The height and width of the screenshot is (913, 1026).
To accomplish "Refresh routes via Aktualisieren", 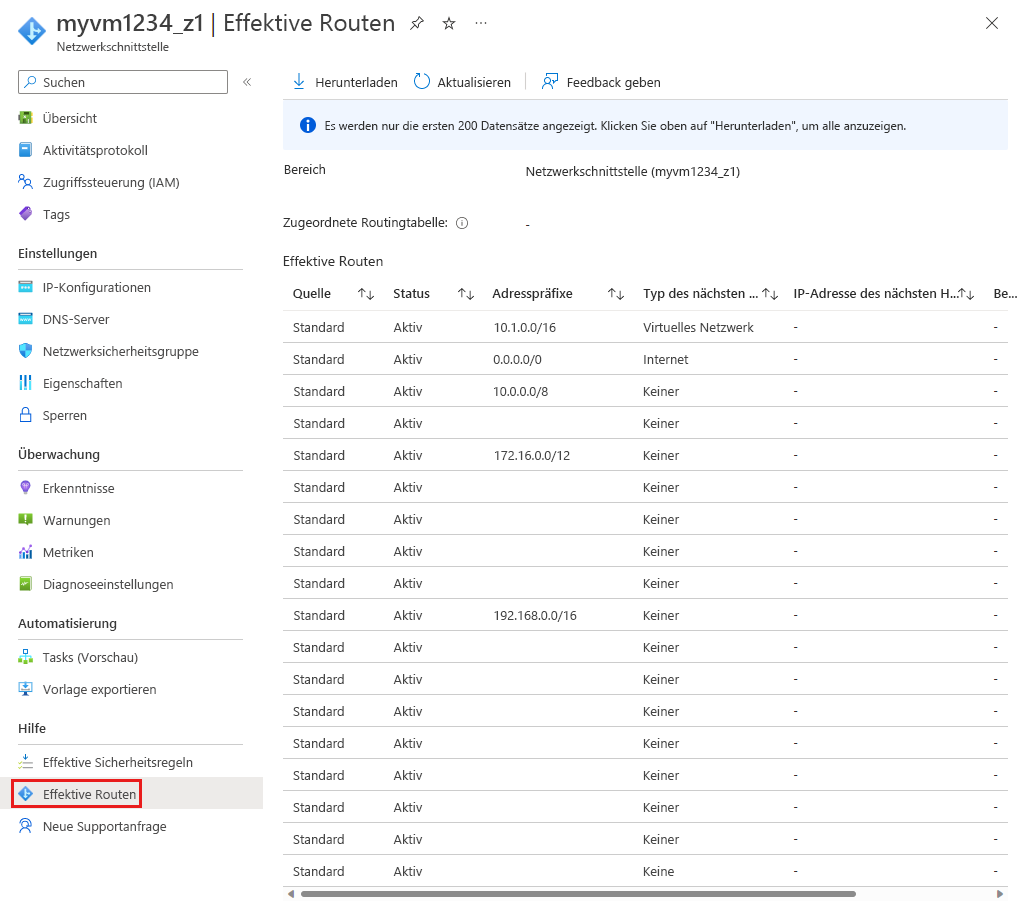I will (462, 82).
